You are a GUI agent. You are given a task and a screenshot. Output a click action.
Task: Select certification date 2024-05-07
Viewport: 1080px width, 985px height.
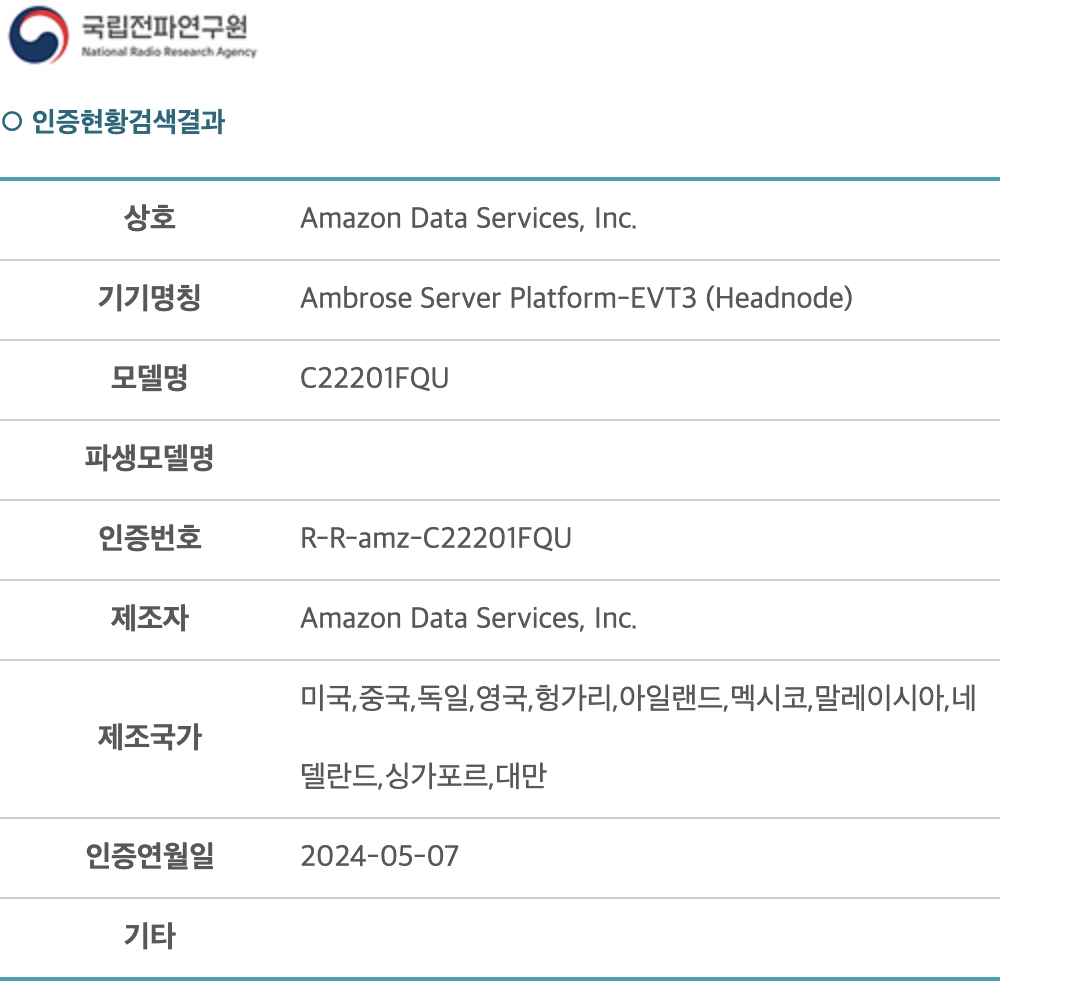380,856
